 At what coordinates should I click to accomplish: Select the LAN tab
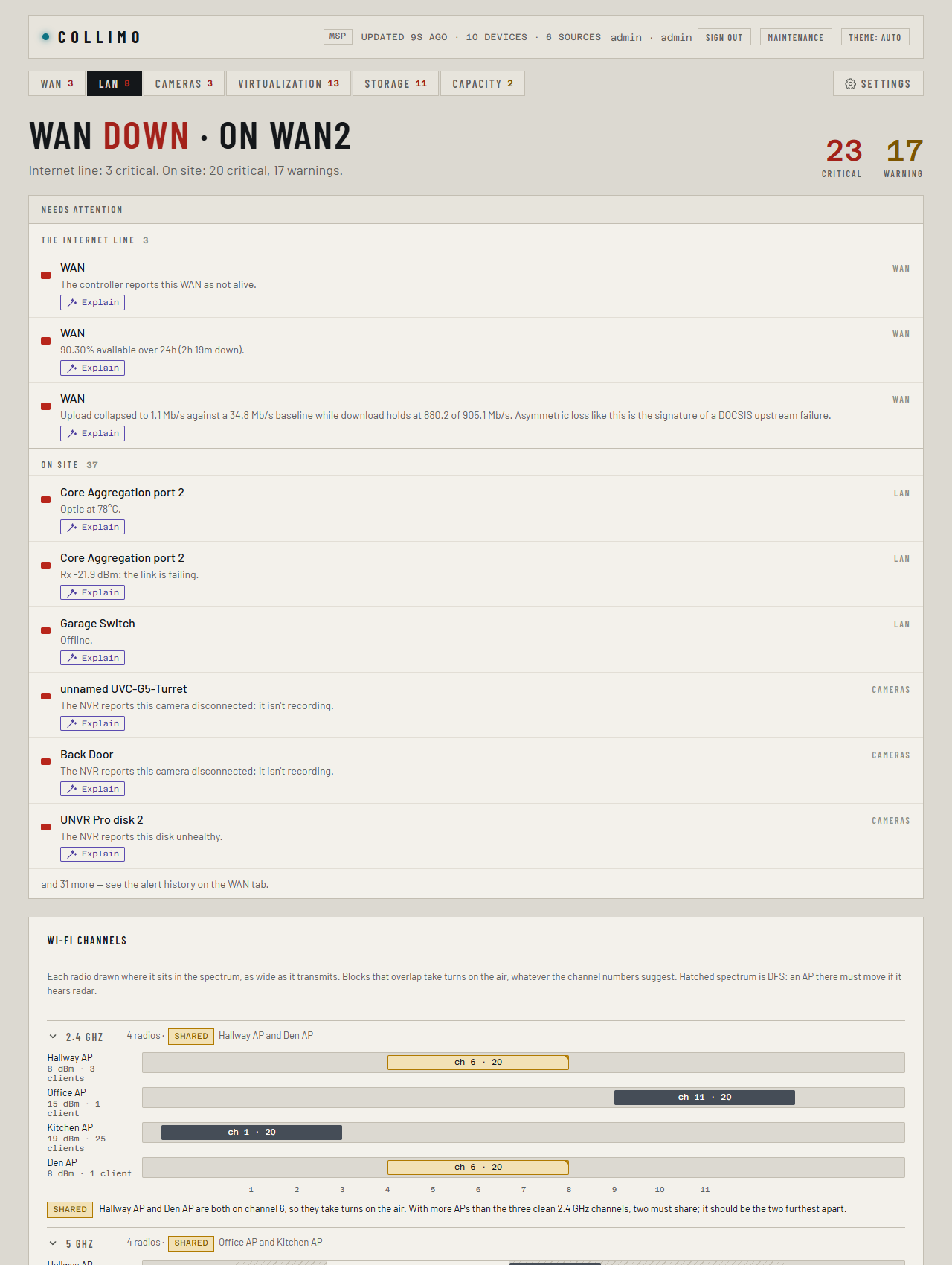pyautogui.click(x=114, y=83)
